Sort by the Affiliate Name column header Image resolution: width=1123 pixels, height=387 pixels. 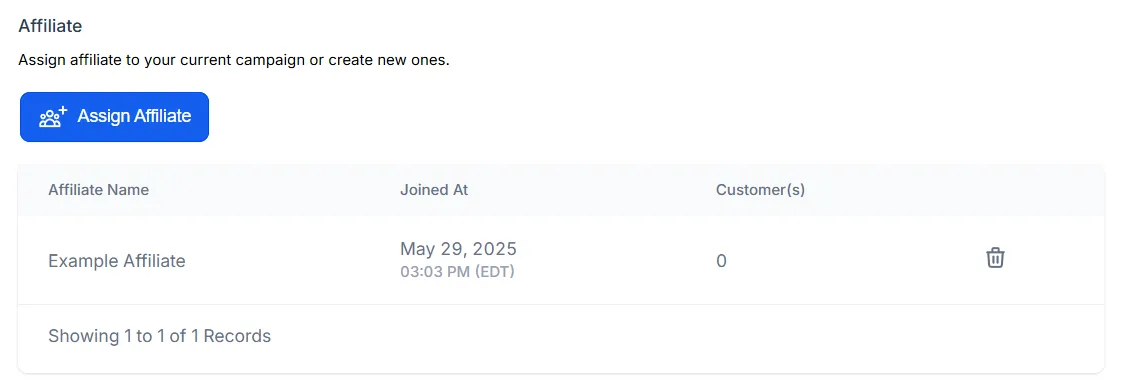click(99, 190)
